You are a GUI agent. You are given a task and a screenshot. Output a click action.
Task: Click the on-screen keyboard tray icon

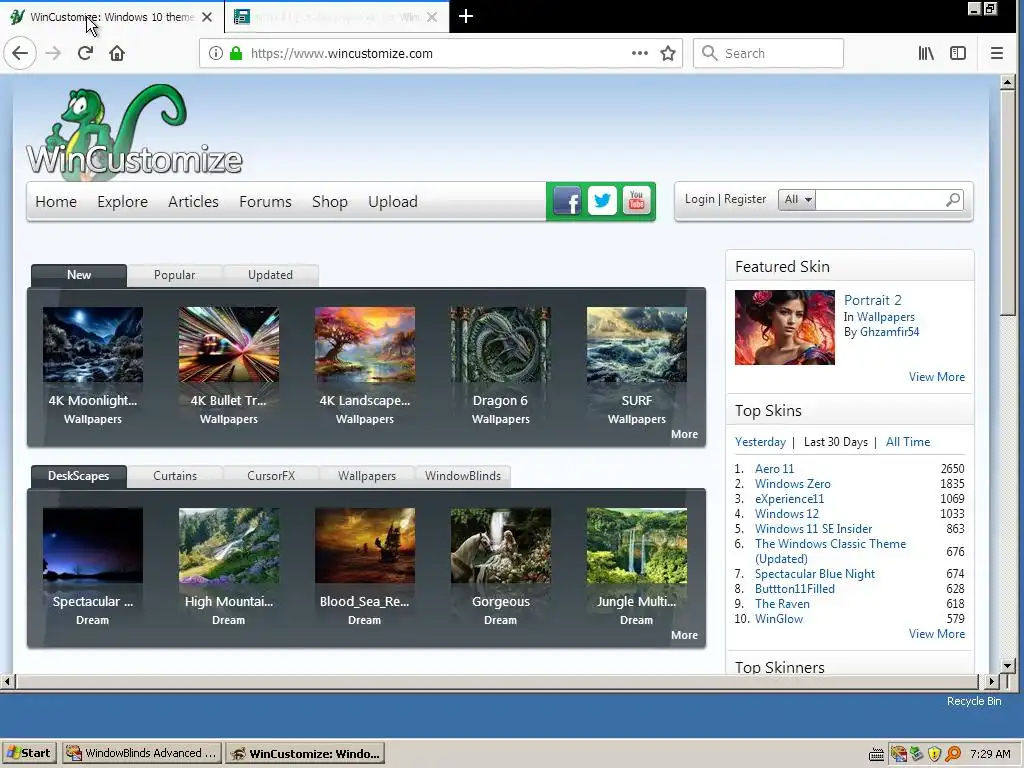tap(876, 754)
